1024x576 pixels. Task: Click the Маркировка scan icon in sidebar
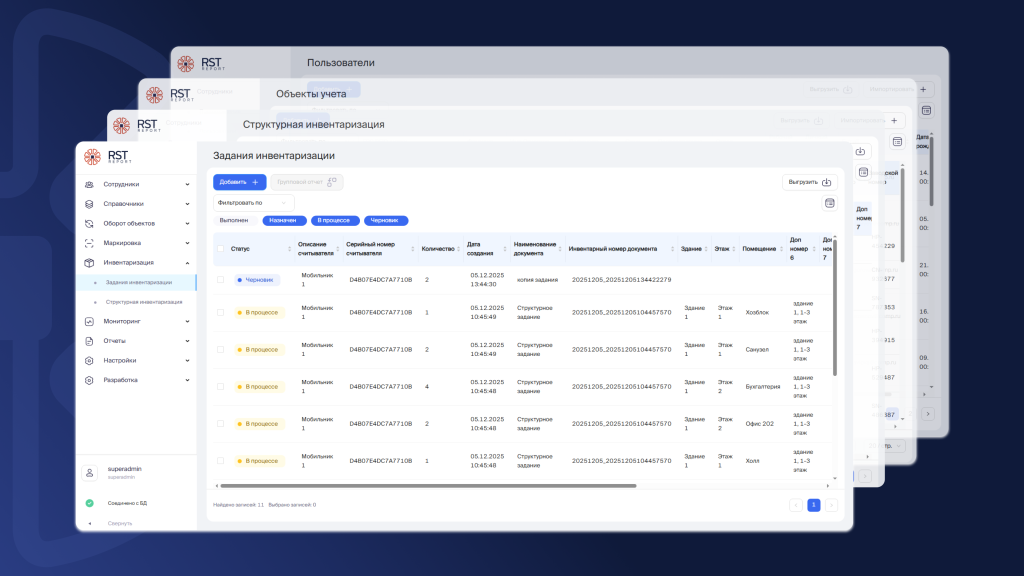89,243
